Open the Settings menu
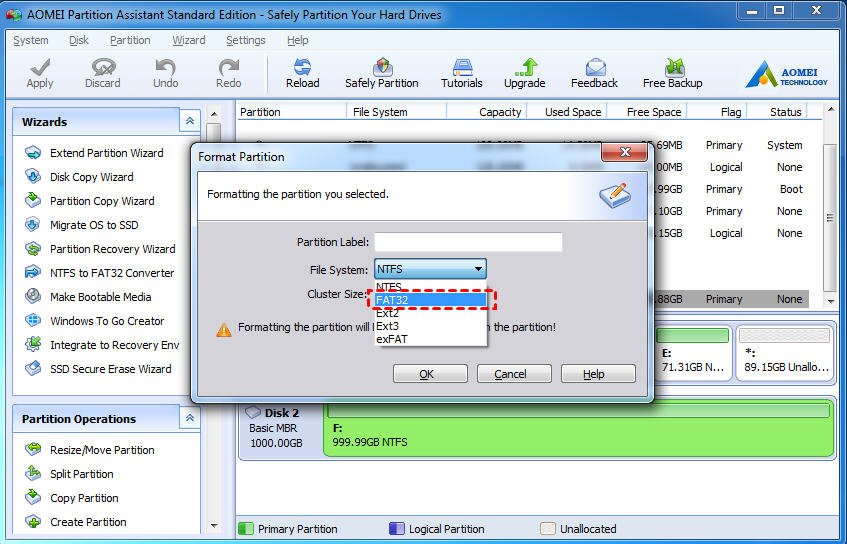Image resolution: width=847 pixels, height=544 pixels. 246,40
